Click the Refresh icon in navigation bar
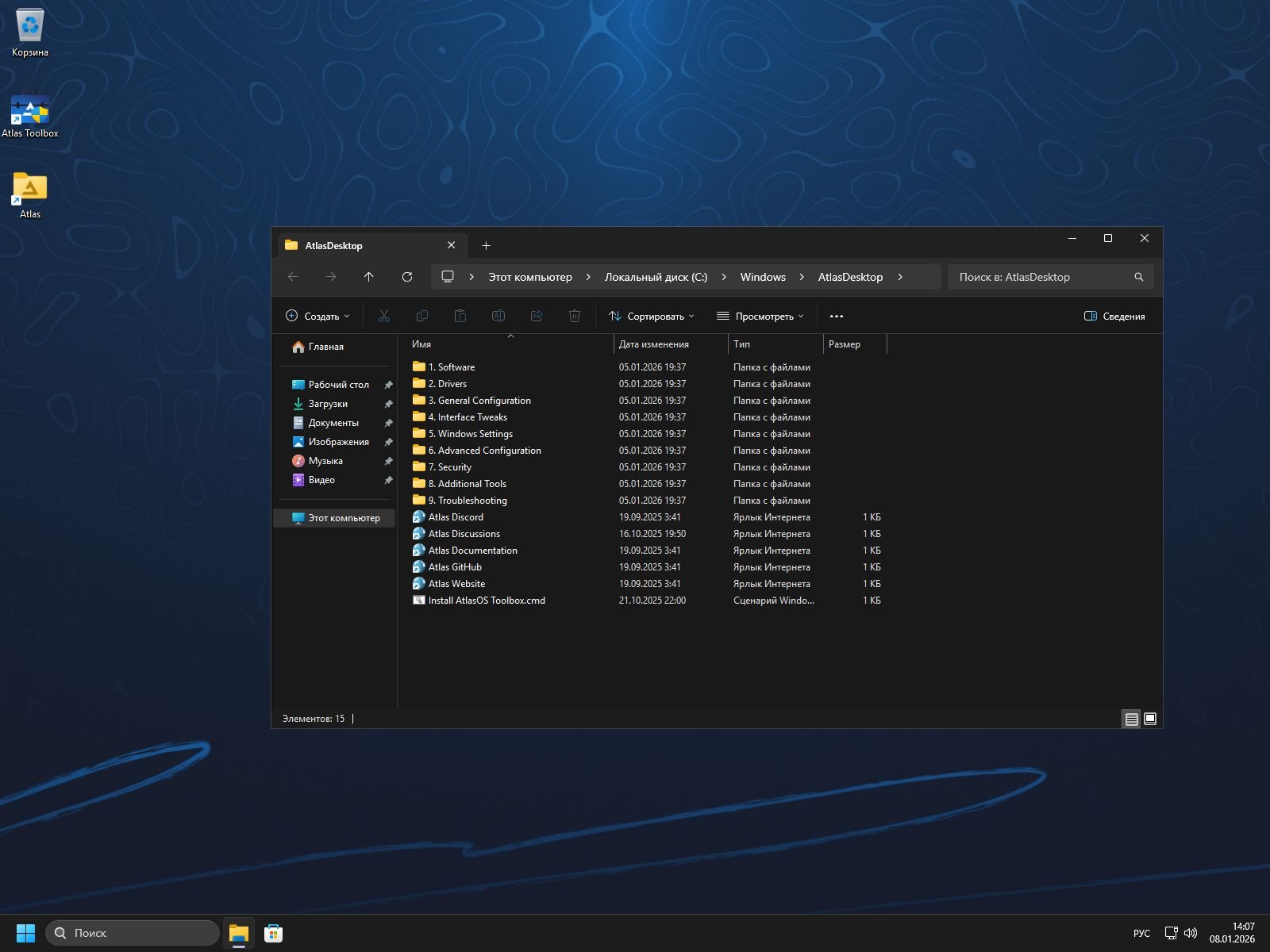The image size is (1270, 952). tap(407, 277)
